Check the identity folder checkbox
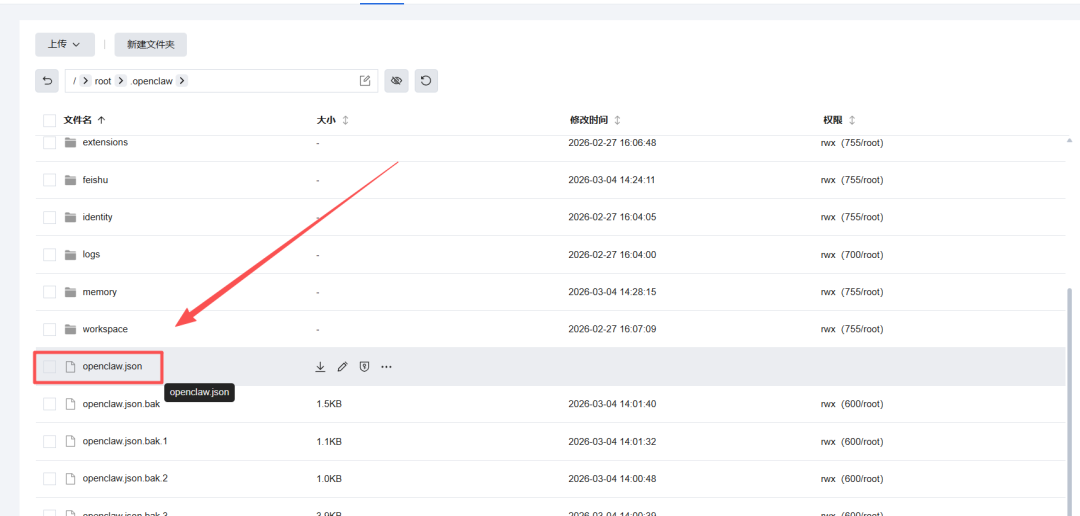Image resolution: width=1080 pixels, height=516 pixels. click(x=50, y=217)
